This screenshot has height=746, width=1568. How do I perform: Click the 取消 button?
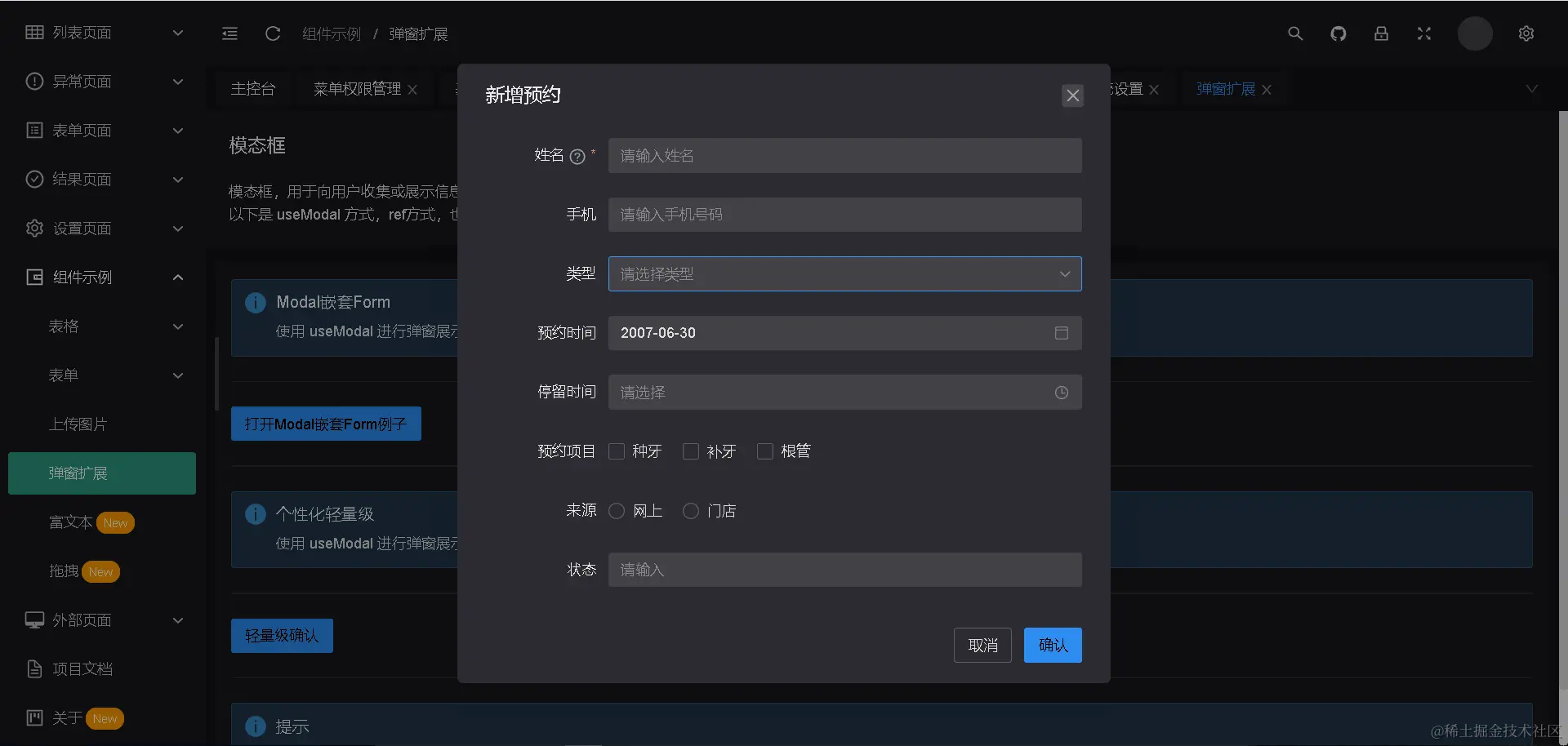[982, 646]
